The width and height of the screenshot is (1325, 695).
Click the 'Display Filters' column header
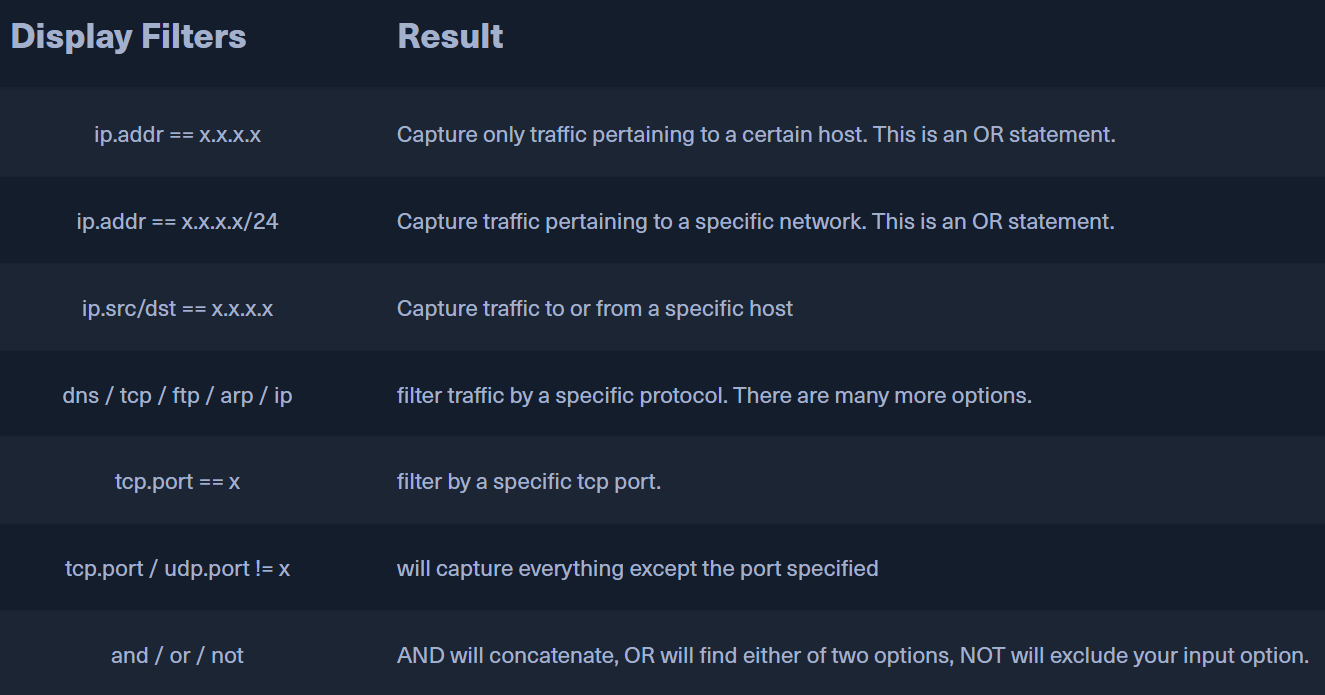128,37
